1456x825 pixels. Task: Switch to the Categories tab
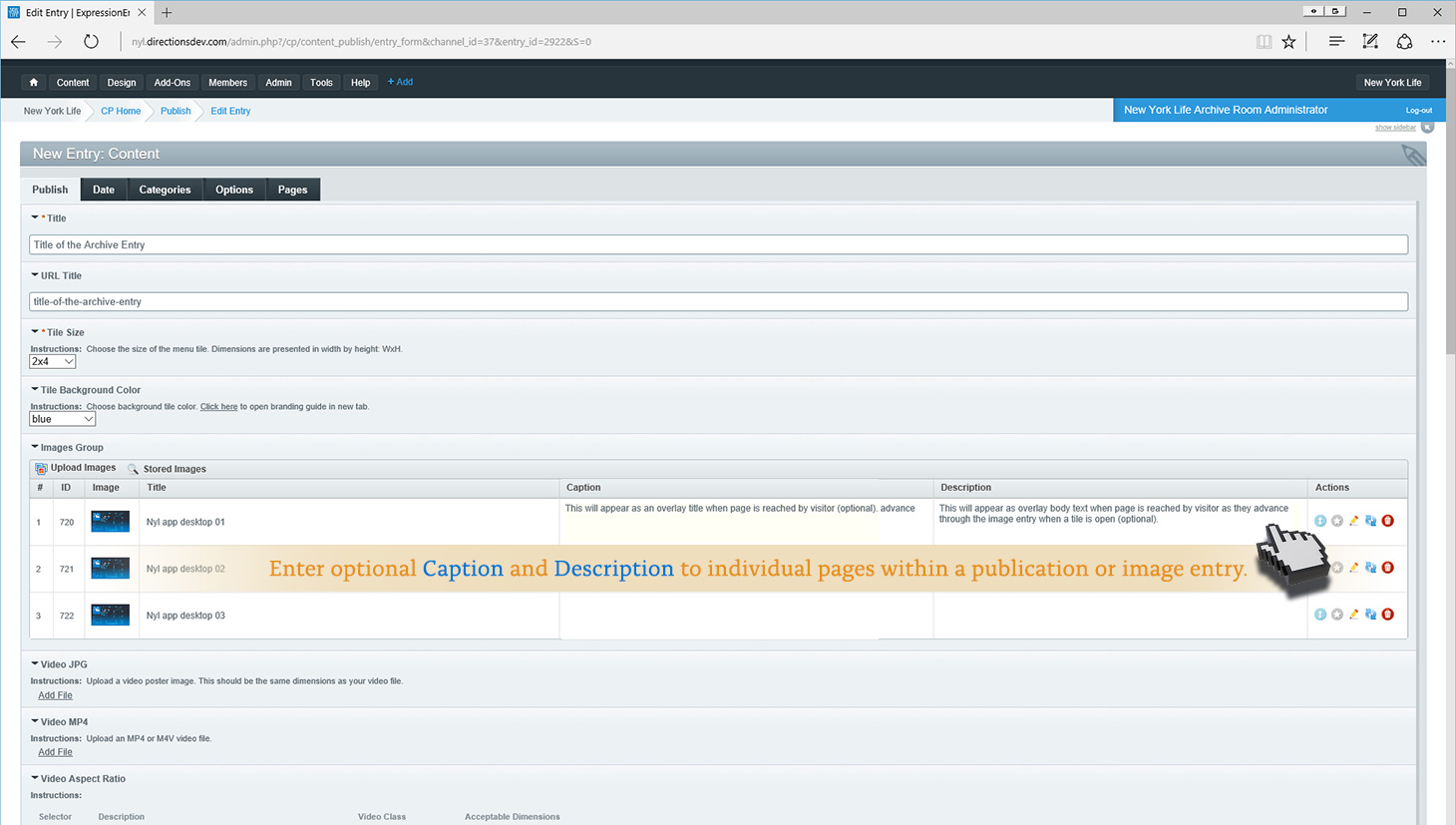point(165,190)
